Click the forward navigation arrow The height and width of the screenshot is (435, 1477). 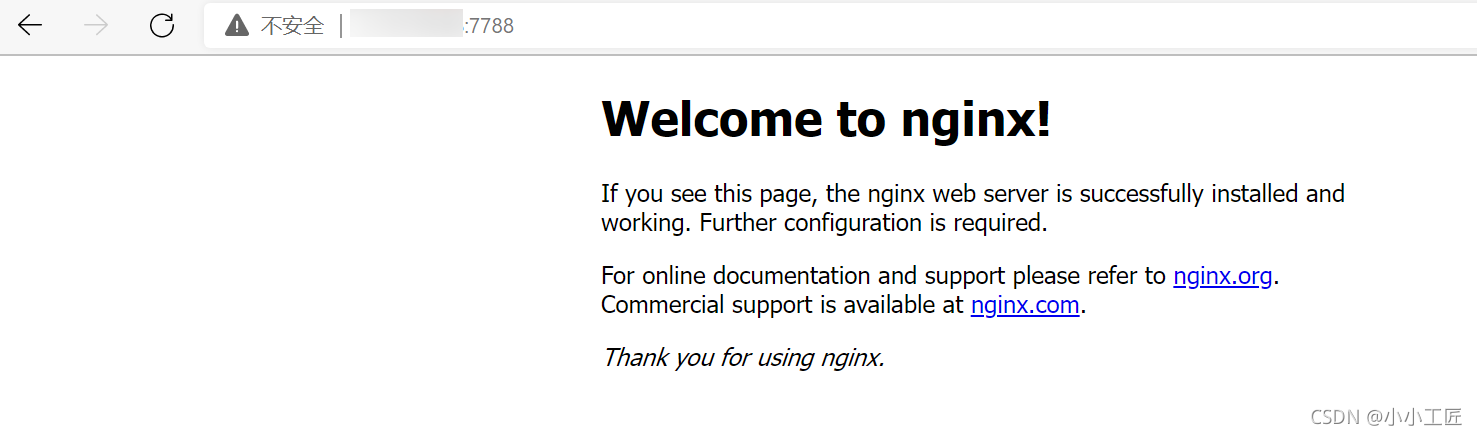tap(96, 26)
